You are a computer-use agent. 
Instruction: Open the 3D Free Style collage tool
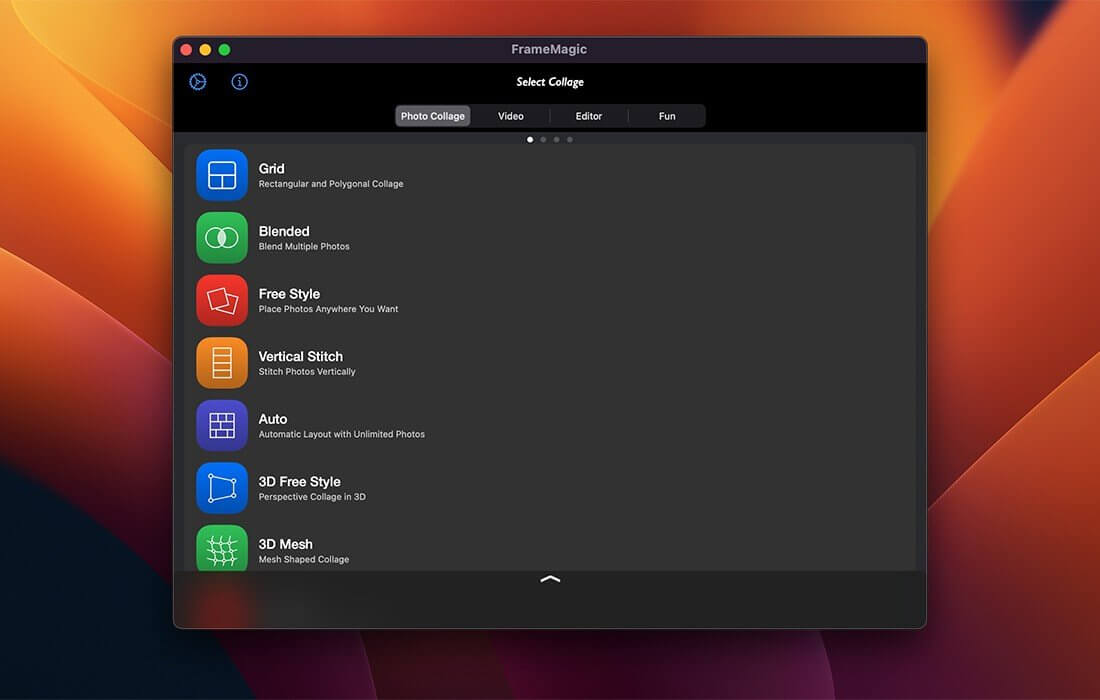coord(222,488)
